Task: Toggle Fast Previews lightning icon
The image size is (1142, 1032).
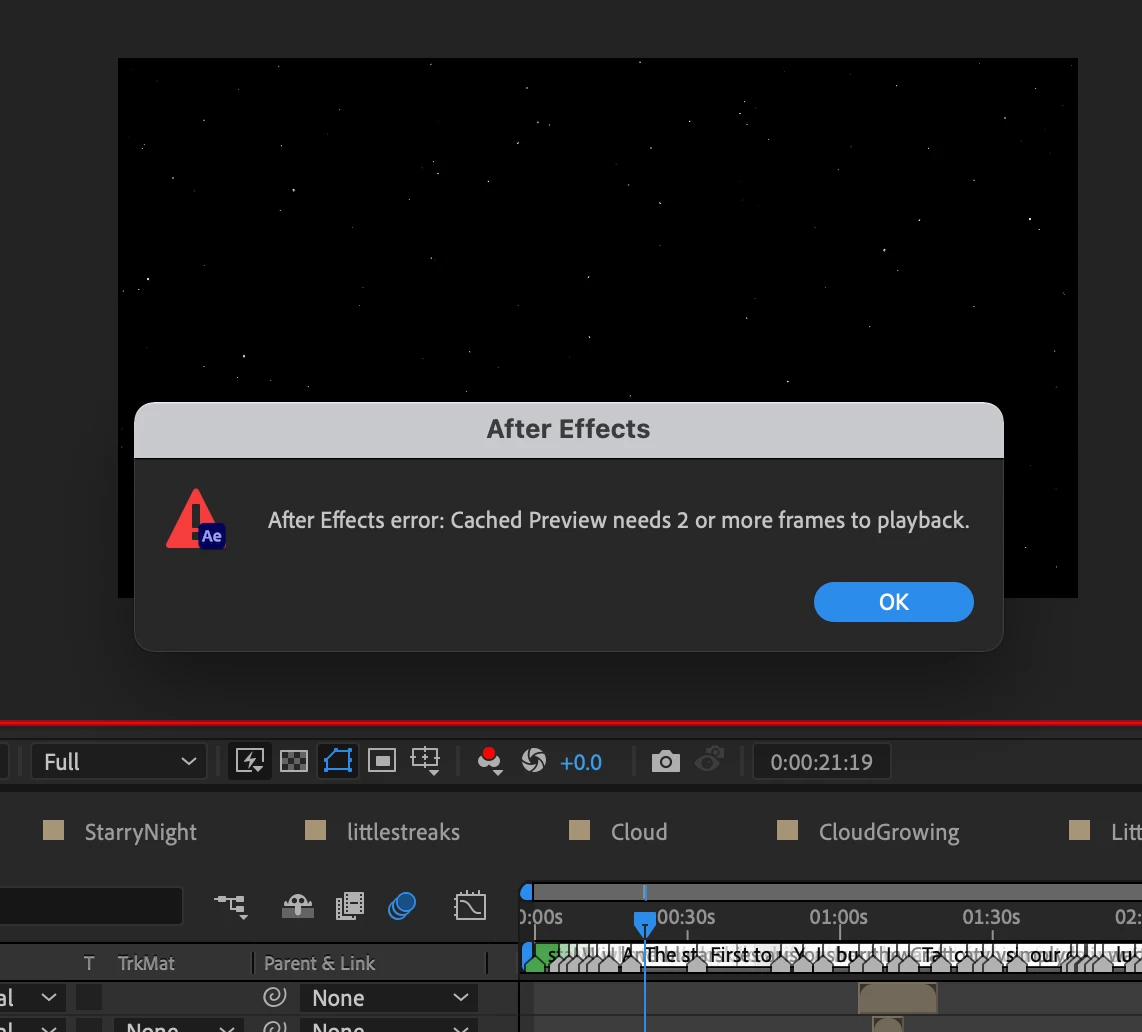Action: (250, 762)
